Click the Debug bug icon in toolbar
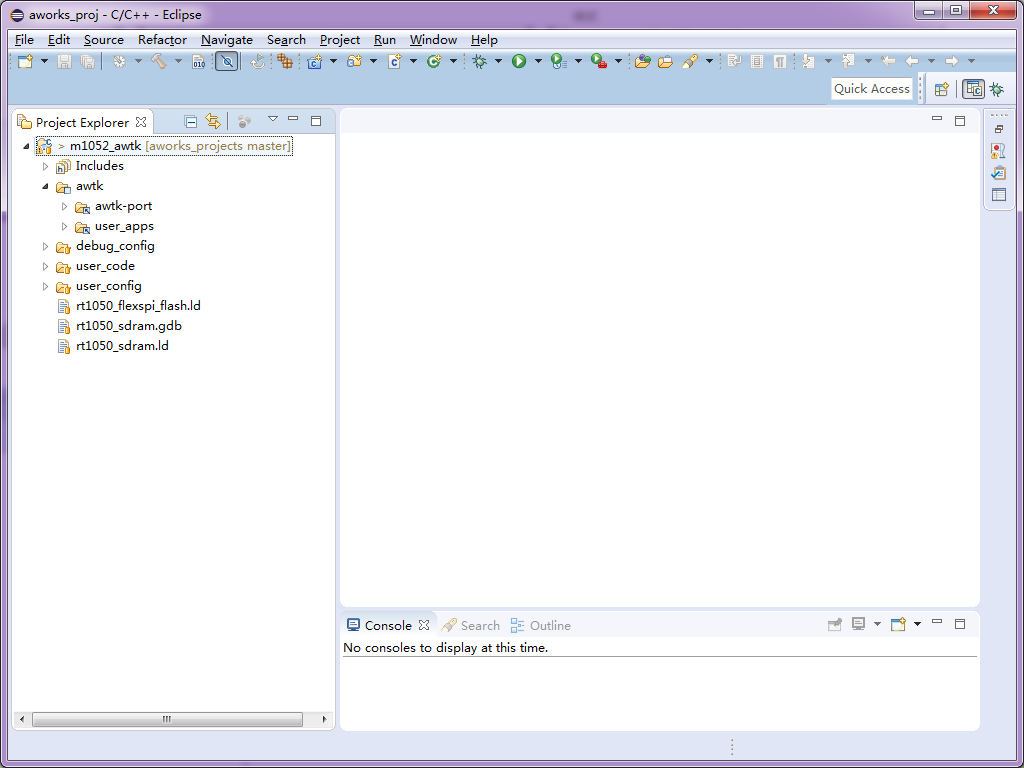Screen dimensions: 1024x768 pyautogui.click(x=480, y=62)
